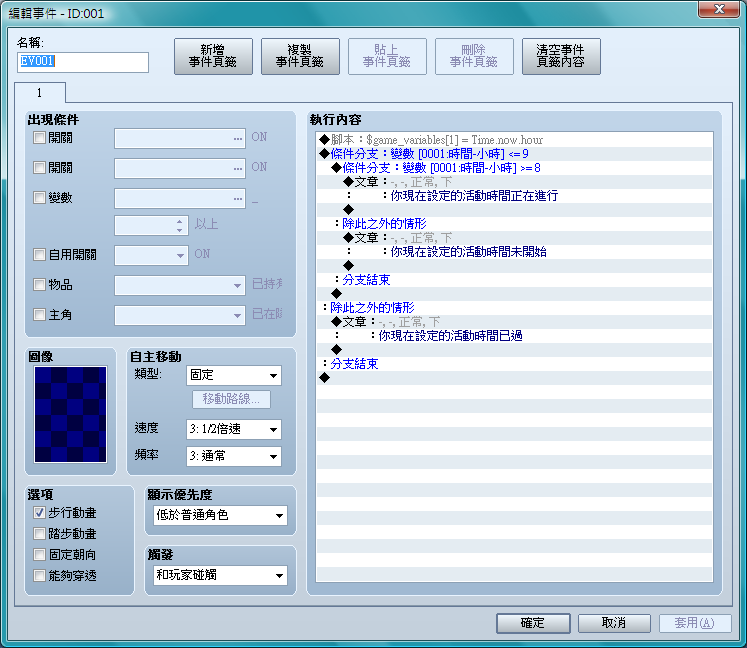This screenshot has height=648, width=747.
Task: Click the 複製事件頁籤 button
Action: [x=300, y=56]
